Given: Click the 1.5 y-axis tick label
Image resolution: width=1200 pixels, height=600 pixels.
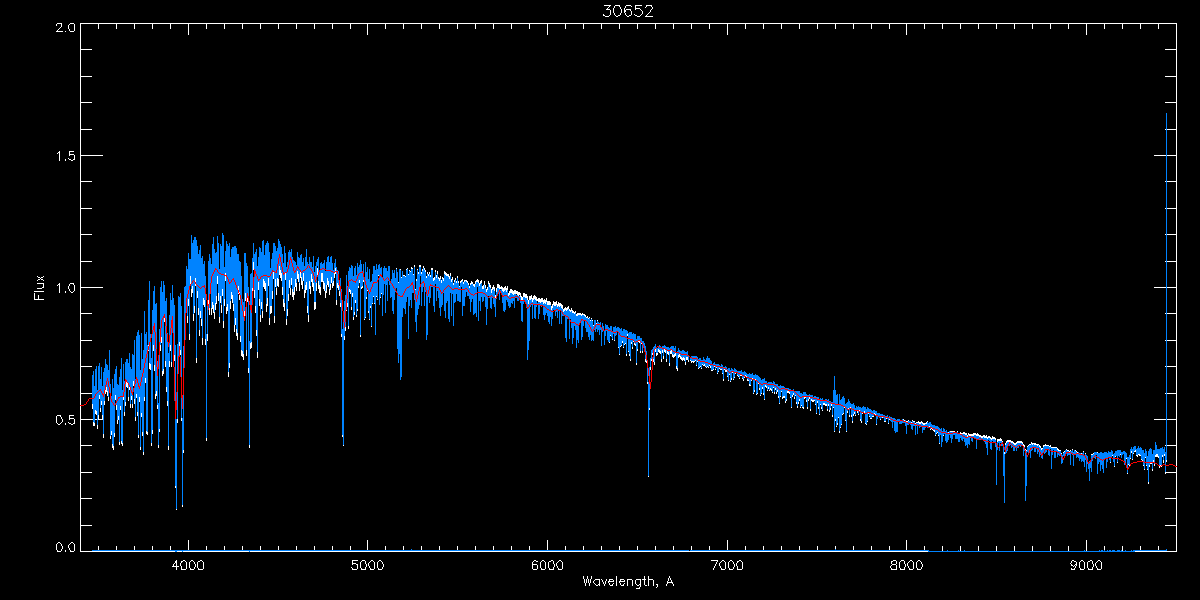Looking at the screenshot, I should 65,157.
